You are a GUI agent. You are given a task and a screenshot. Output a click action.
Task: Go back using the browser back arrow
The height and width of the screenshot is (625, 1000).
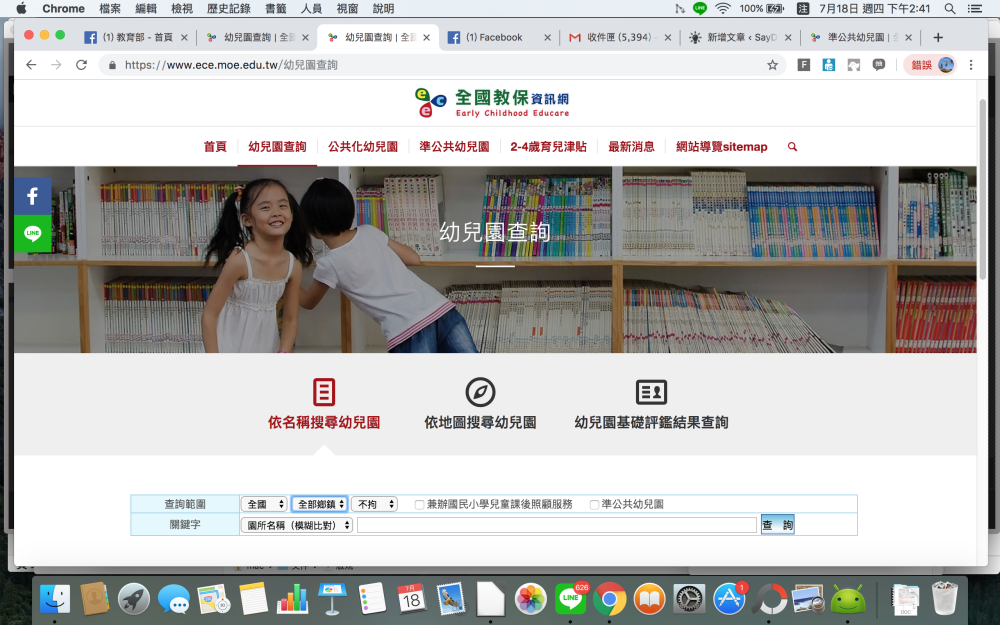coord(31,64)
